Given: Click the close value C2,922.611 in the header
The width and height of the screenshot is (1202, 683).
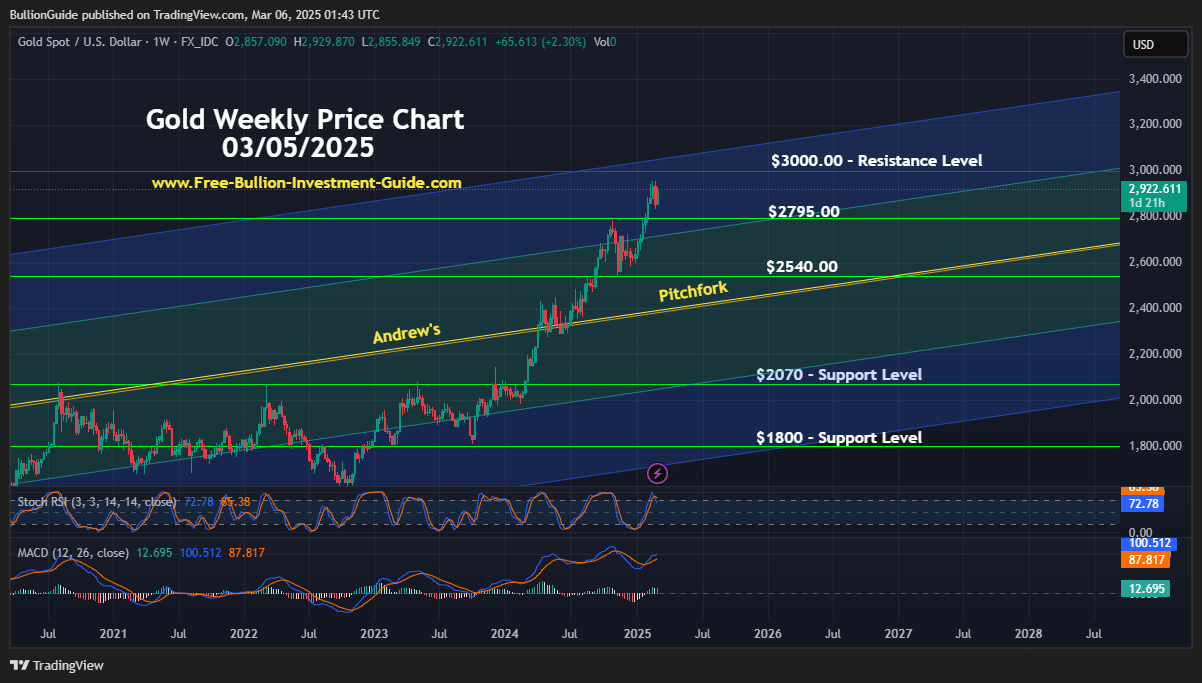Looking at the screenshot, I should point(458,42).
